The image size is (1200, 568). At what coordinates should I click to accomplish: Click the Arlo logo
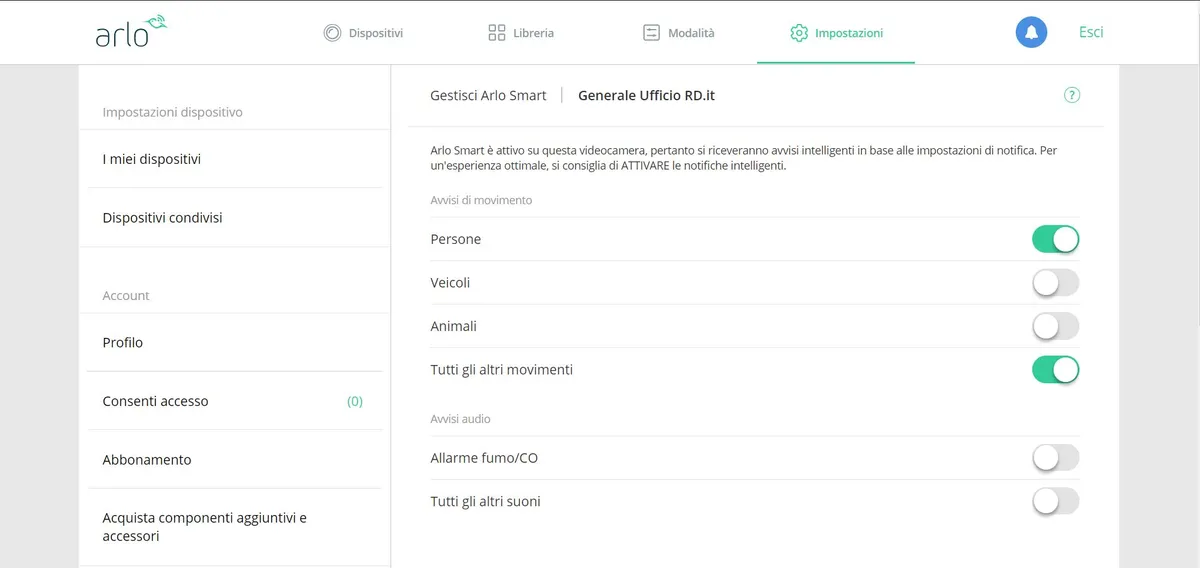131,32
